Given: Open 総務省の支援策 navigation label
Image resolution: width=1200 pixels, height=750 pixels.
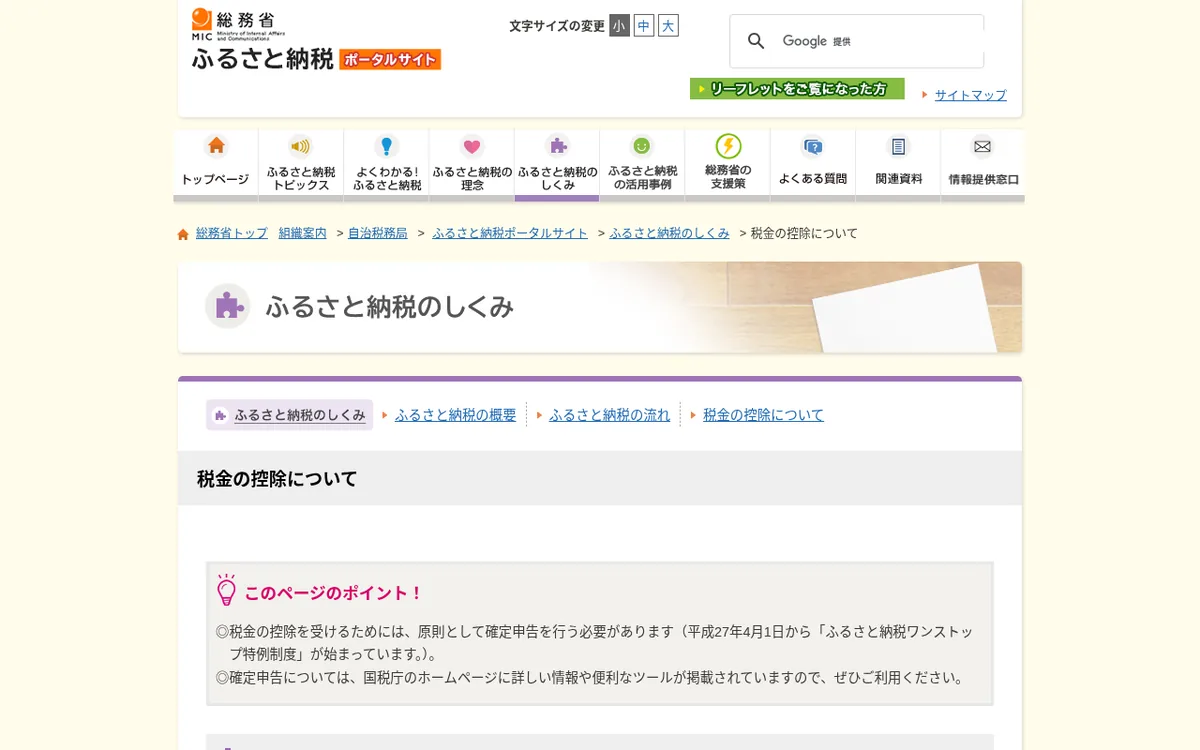Looking at the screenshot, I should (x=728, y=177).
